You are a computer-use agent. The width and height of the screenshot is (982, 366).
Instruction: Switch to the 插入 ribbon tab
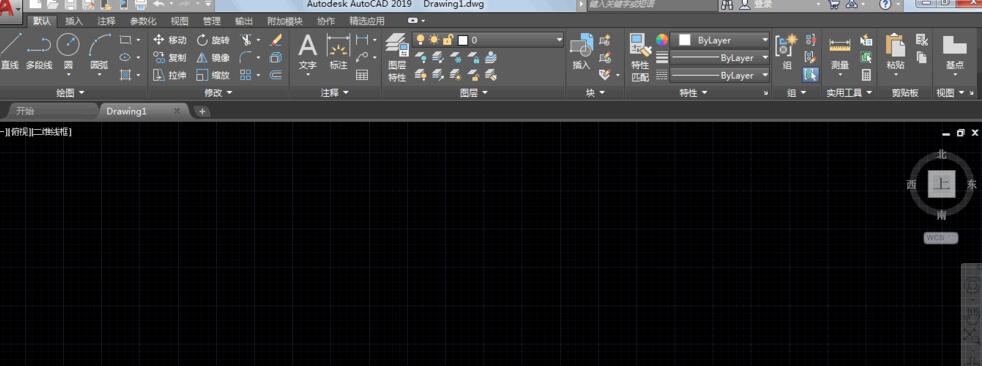[74, 21]
